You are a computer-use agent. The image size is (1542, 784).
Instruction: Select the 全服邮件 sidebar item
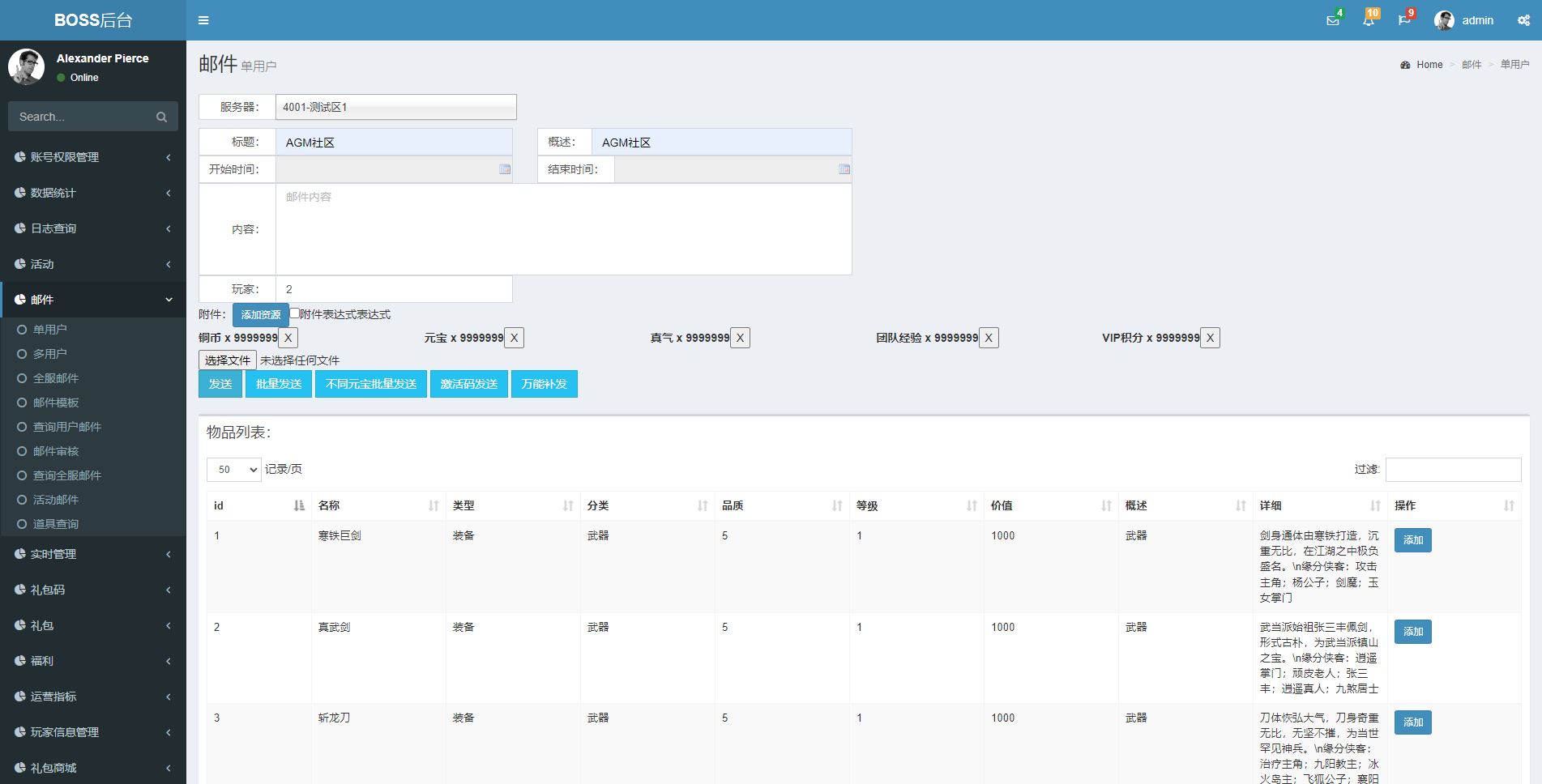[55, 378]
